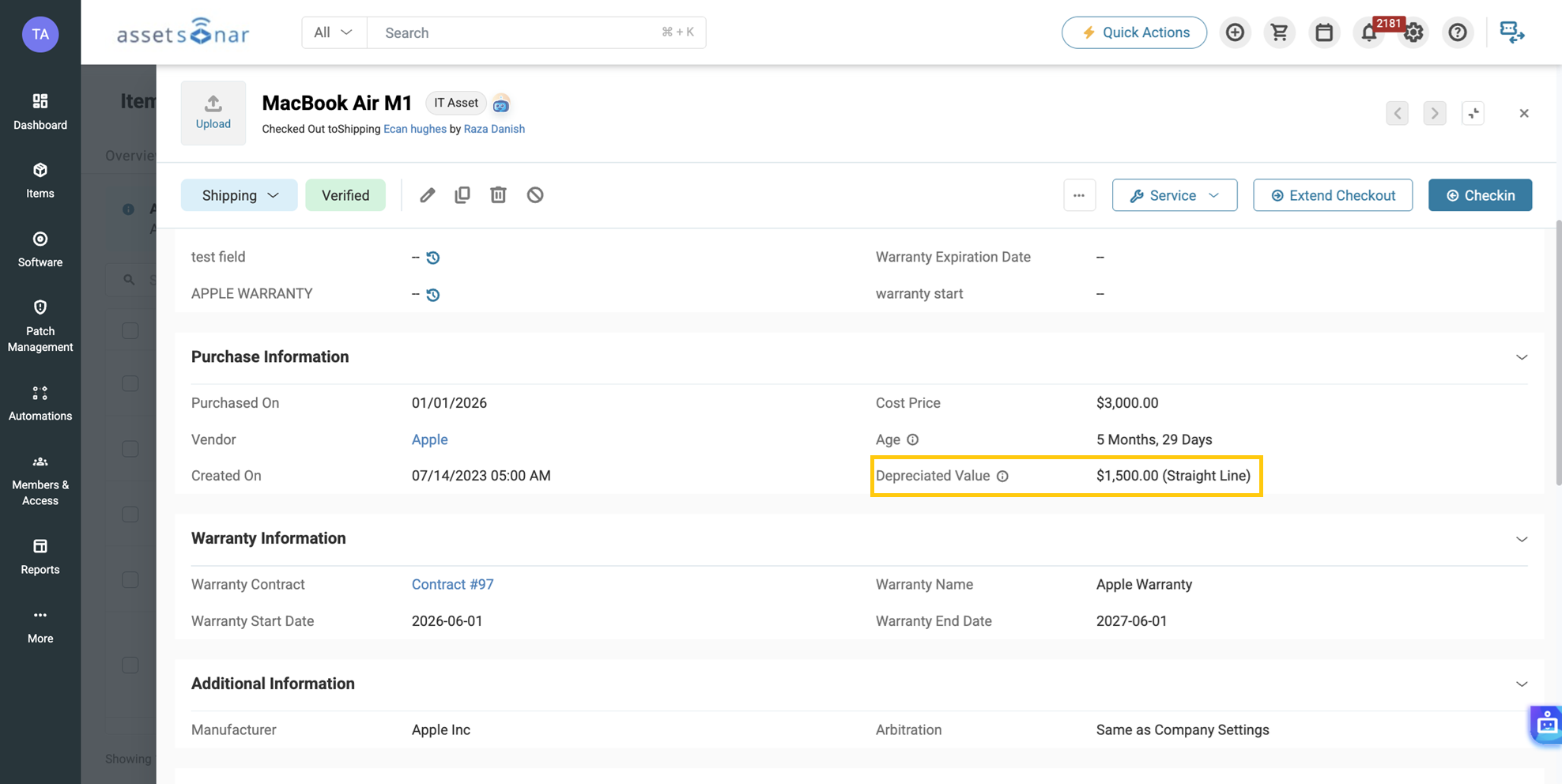
Task: Collapse the Purchase Information section
Action: 1522,357
